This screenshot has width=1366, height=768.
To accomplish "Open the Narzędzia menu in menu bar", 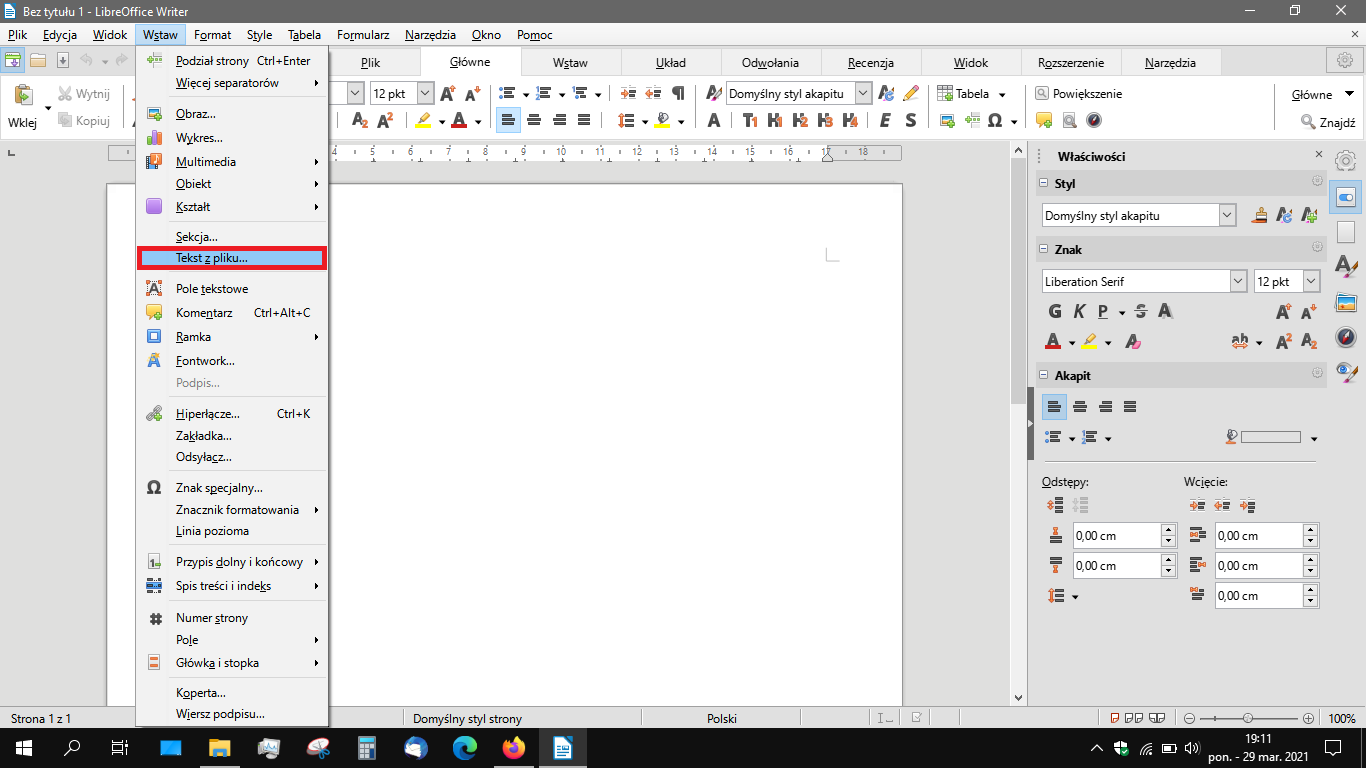I will [431, 35].
